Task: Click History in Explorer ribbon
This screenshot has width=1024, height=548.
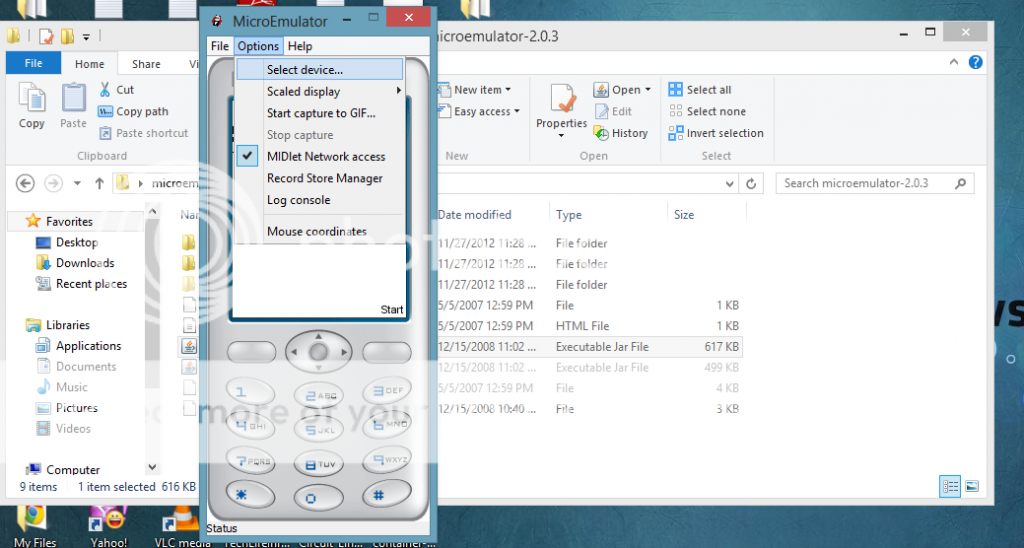Action: pyautogui.click(x=620, y=133)
